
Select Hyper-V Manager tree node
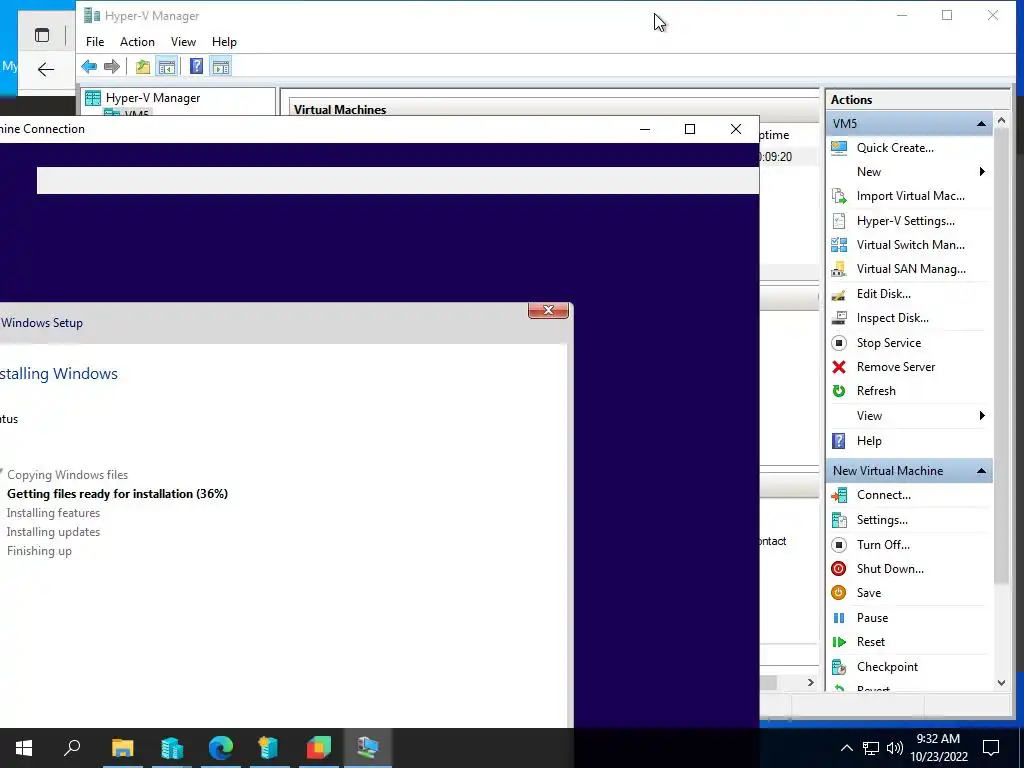click(x=153, y=98)
